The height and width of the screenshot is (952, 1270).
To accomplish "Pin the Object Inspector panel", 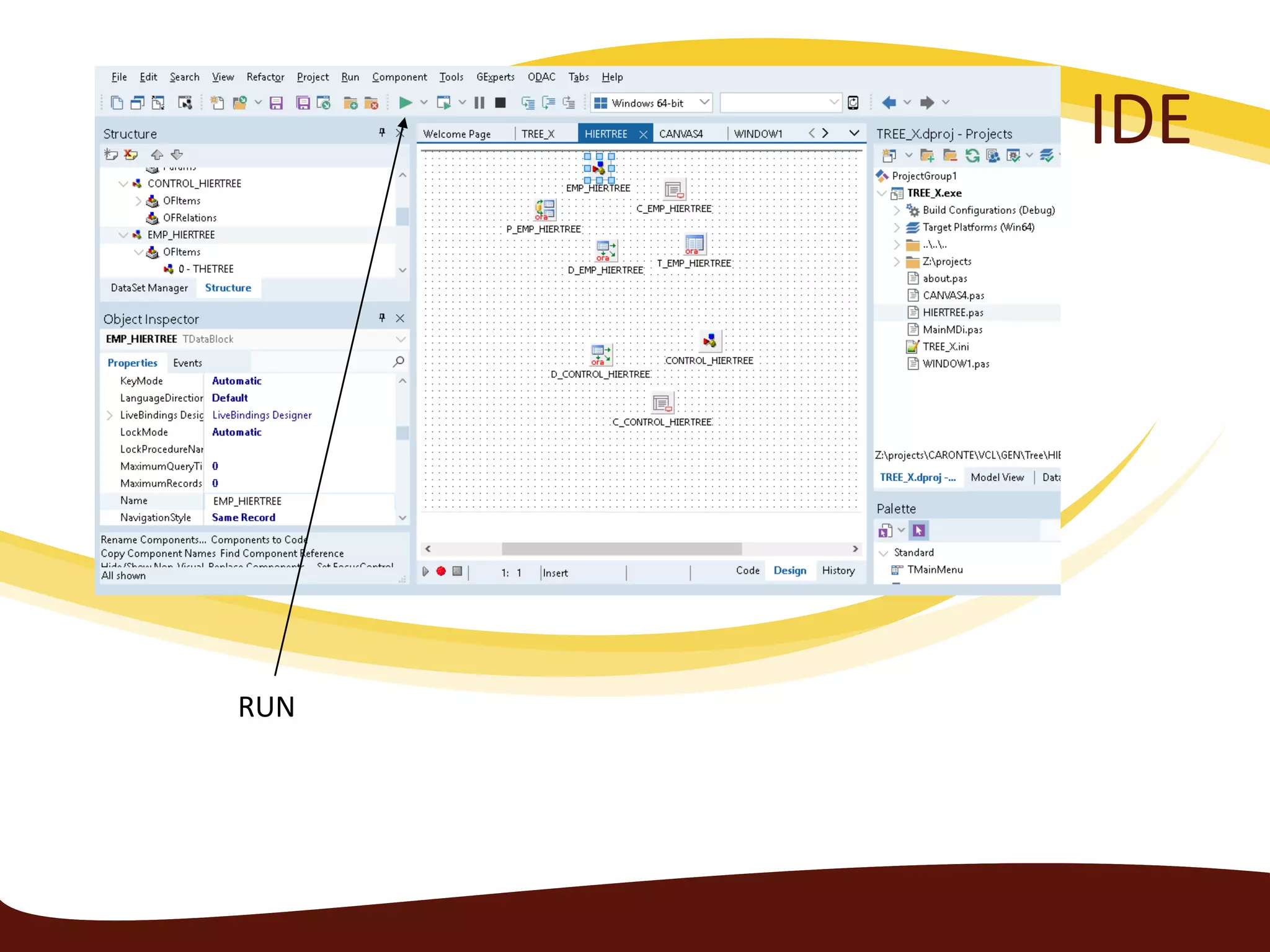I will click(382, 318).
